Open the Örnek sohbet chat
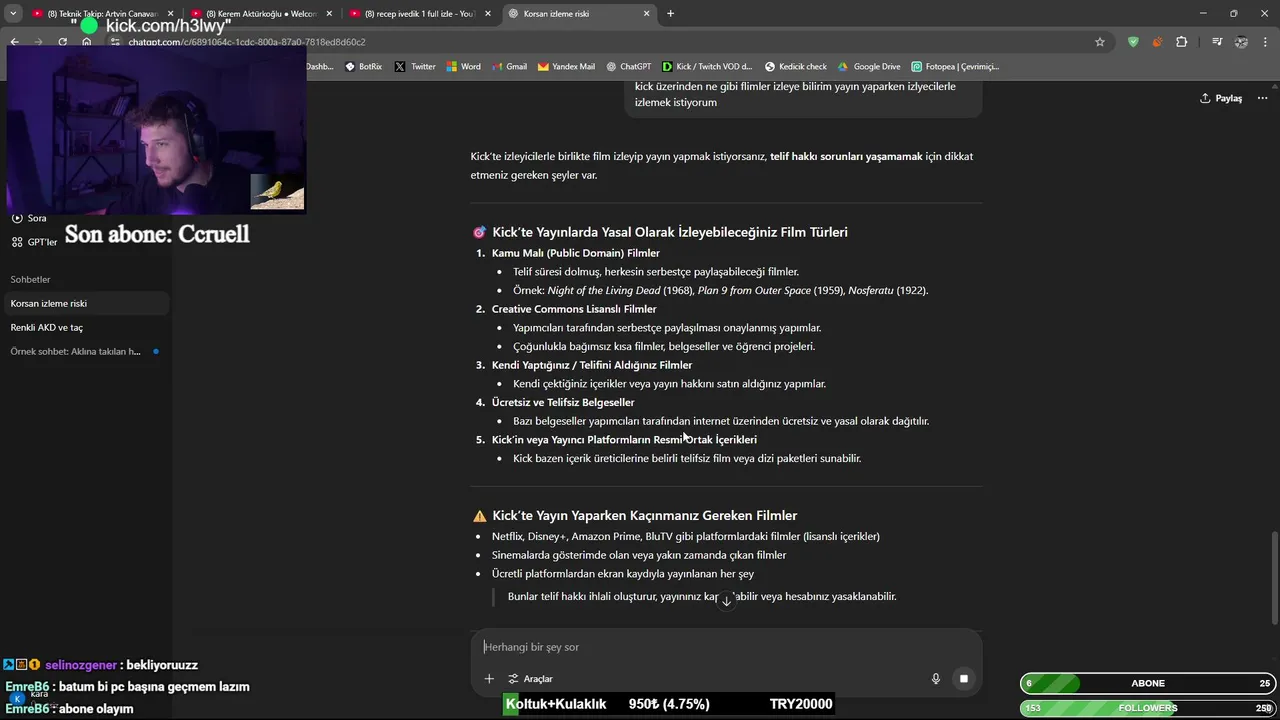The width and height of the screenshot is (1280, 720). (85, 351)
